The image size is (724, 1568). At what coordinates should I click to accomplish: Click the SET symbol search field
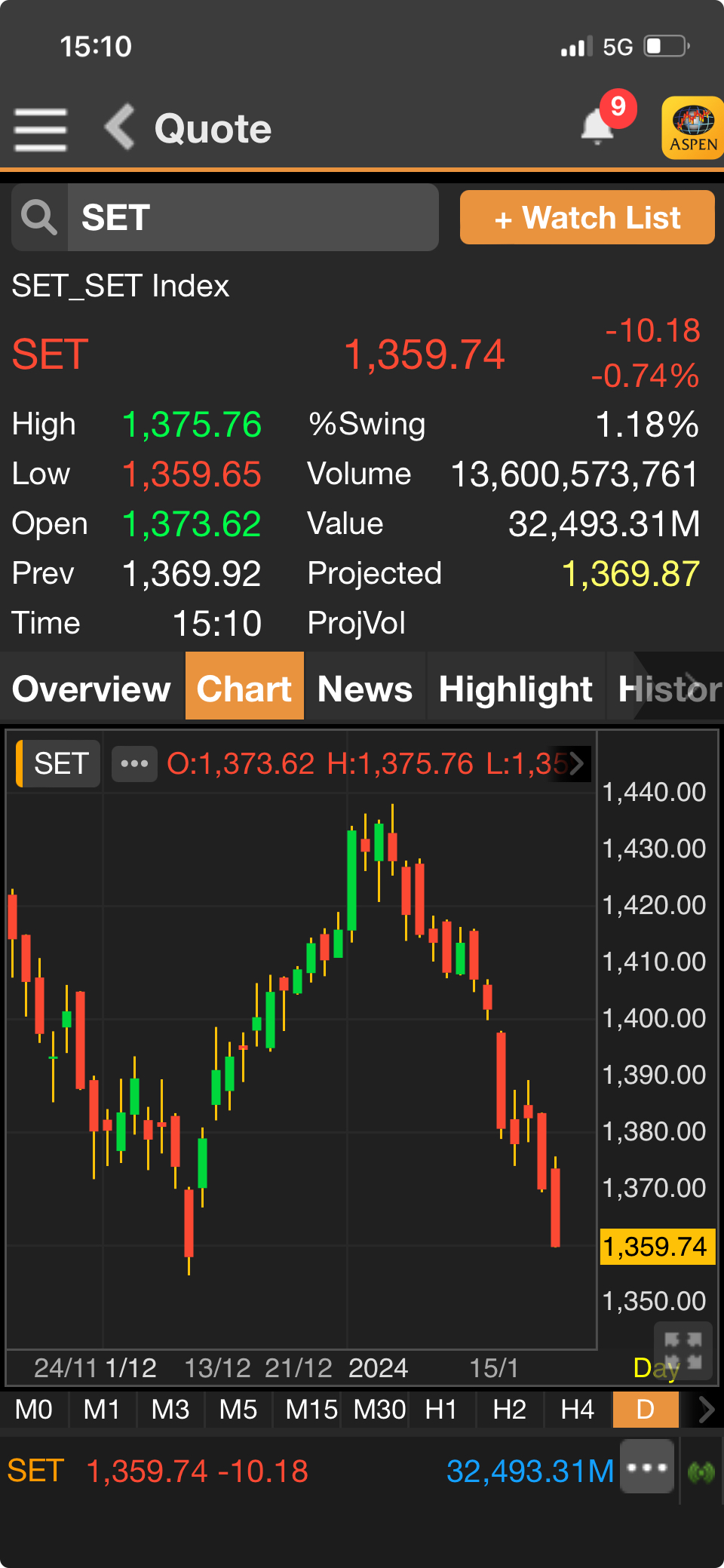tap(253, 218)
